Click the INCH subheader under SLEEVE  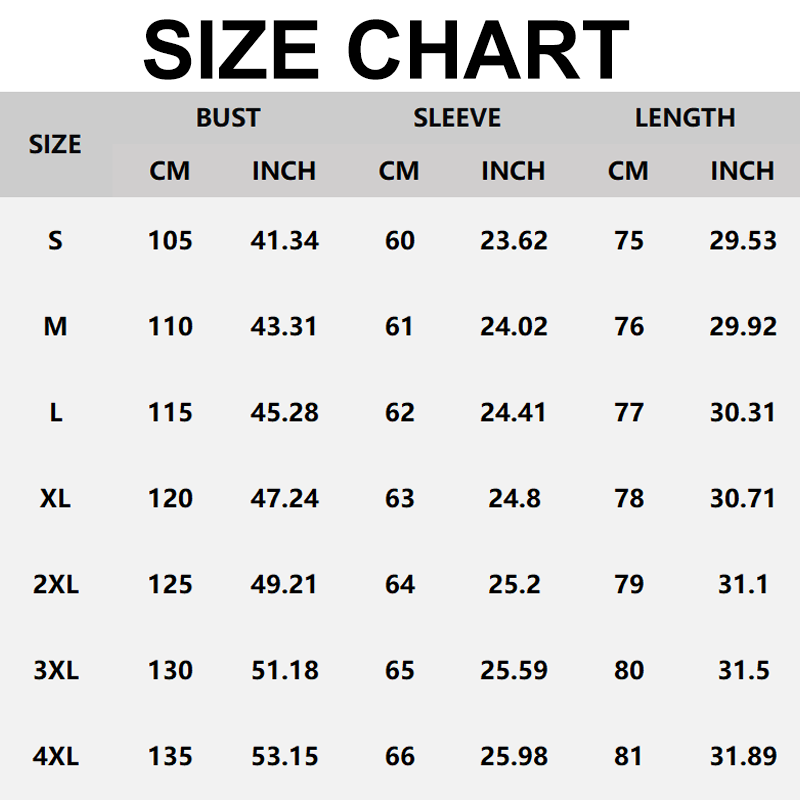(x=513, y=171)
